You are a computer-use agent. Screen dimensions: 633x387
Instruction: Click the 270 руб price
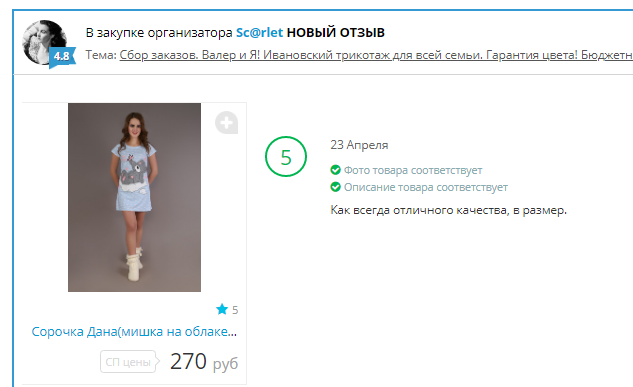tap(204, 361)
